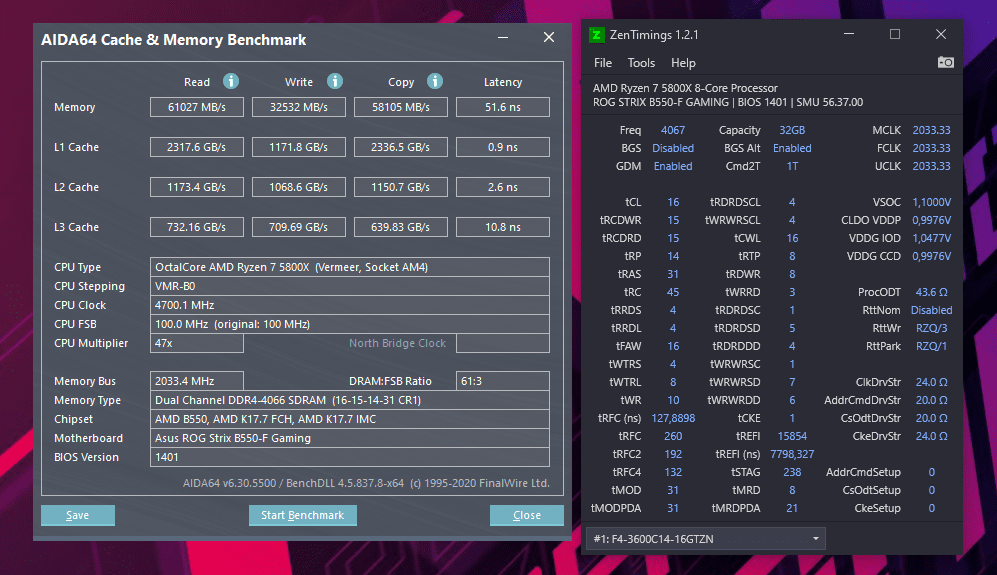Click the Cmd2T 1T value

pyautogui.click(x=792, y=166)
